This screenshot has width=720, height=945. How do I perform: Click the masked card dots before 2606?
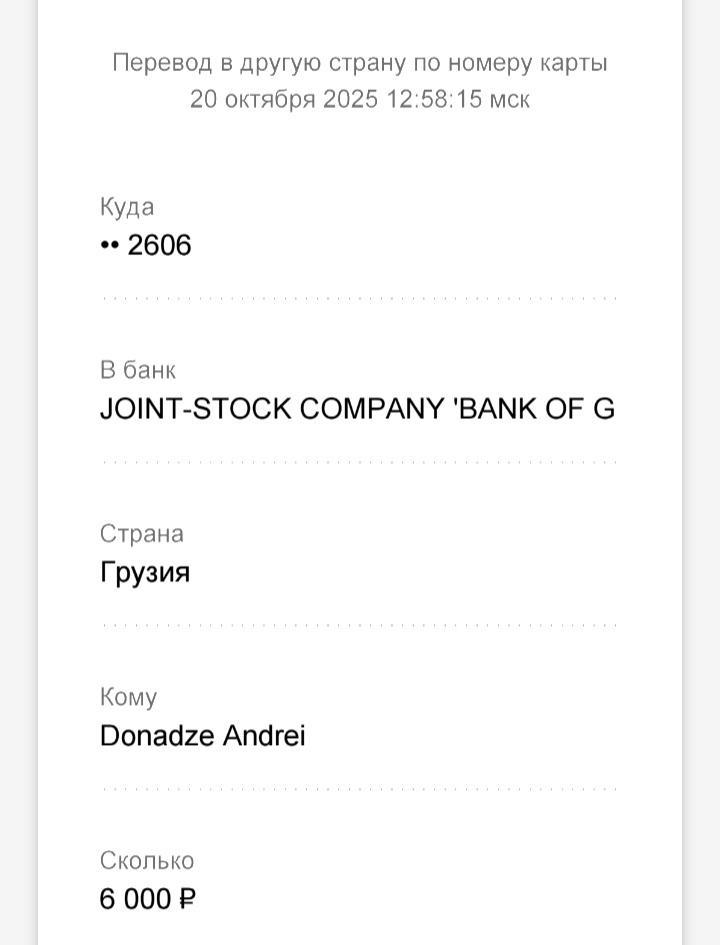click(x=109, y=246)
